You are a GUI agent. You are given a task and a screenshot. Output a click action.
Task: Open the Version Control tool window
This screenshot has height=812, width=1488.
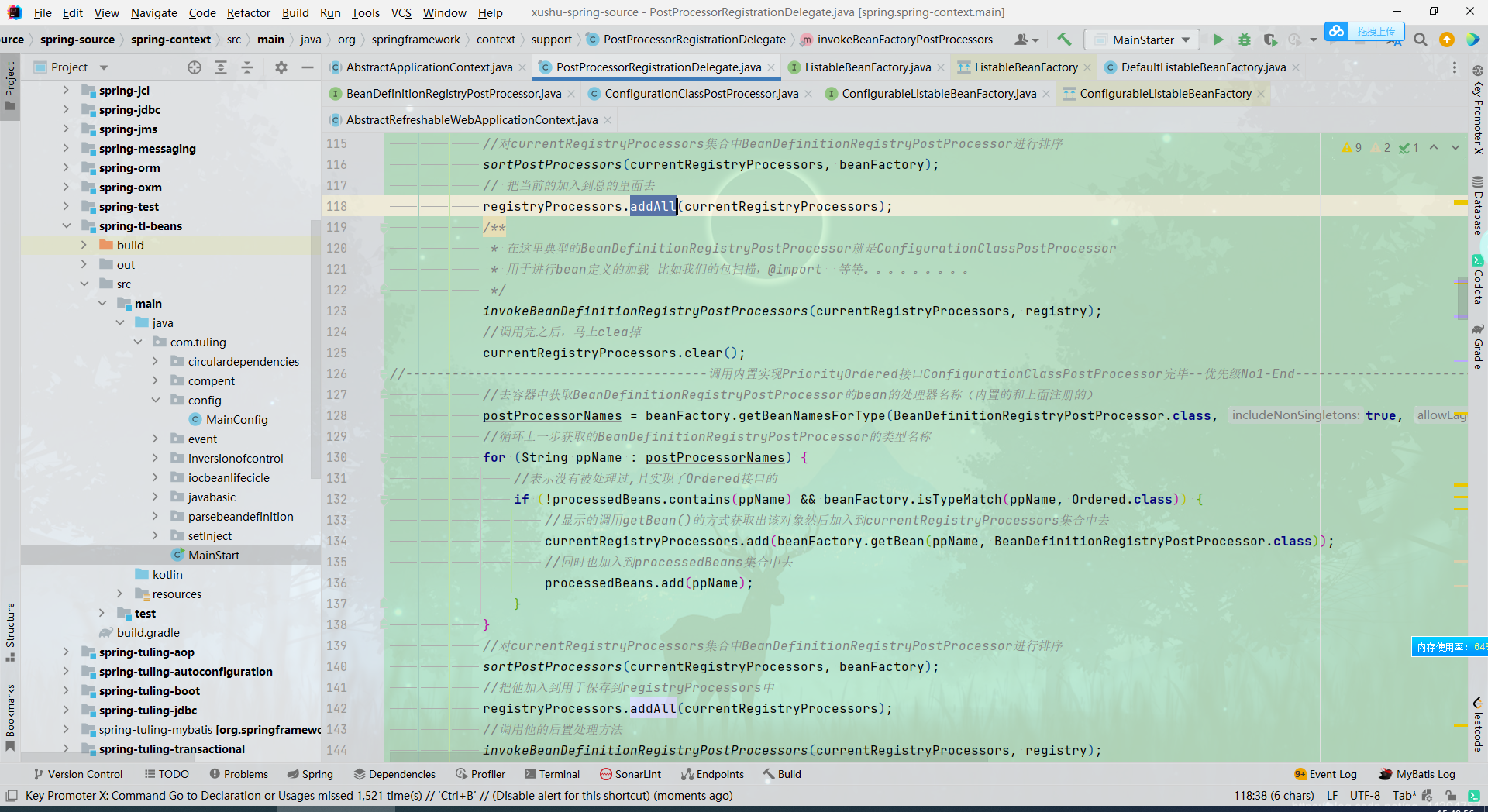(x=77, y=774)
